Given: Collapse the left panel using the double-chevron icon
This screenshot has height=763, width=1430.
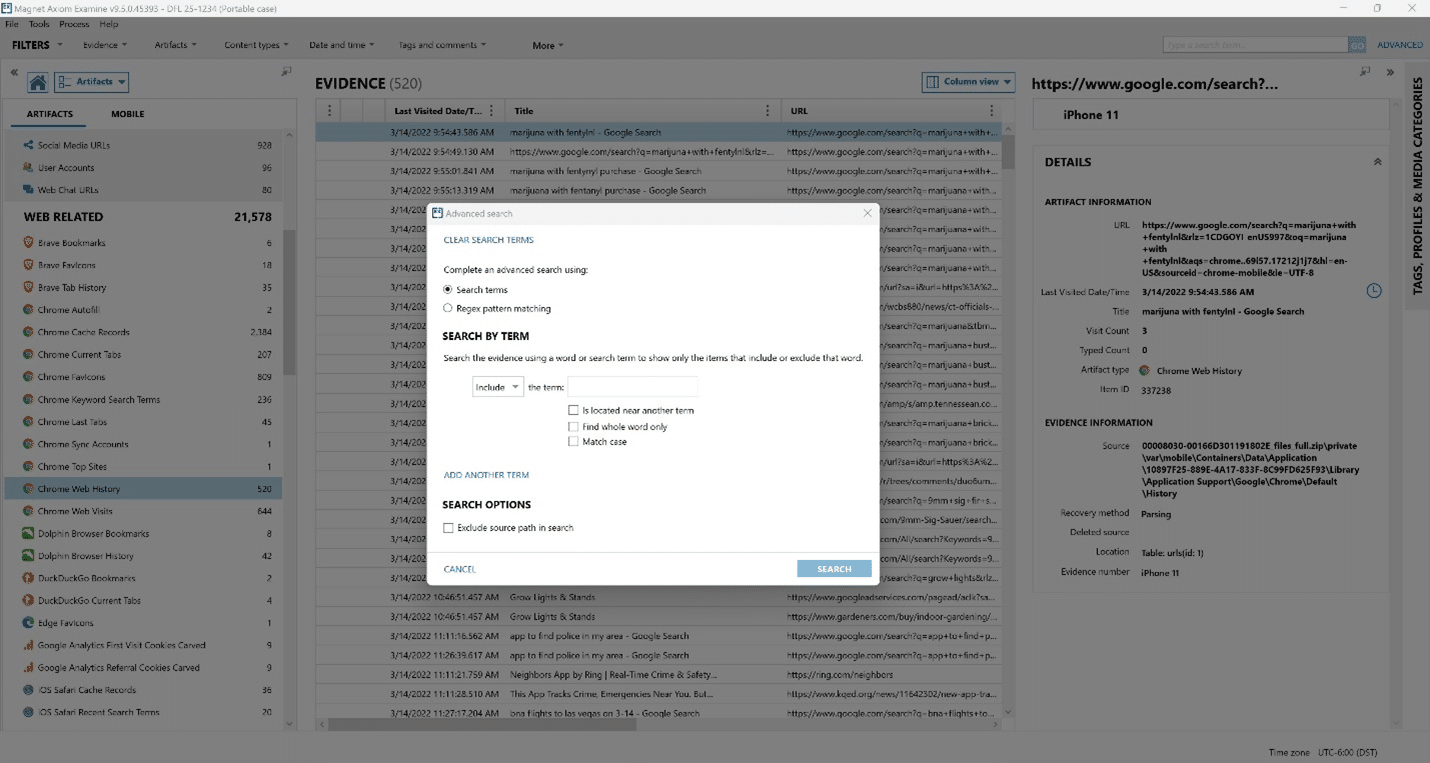Looking at the screenshot, I should tap(14, 72).
